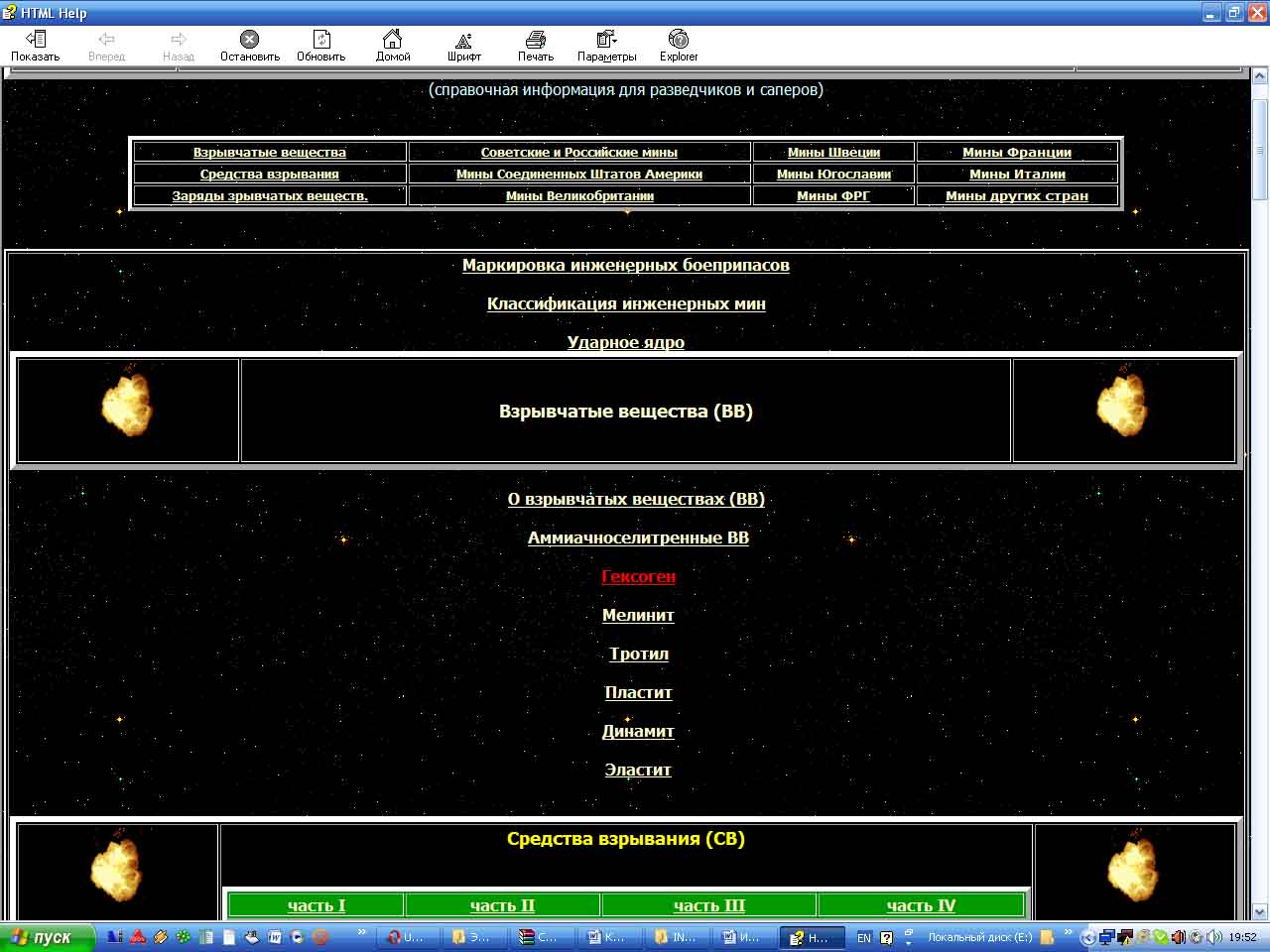The width and height of the screenshot is (1270, 952).
Task: Click the EN language indicator
Action: [864, 937]
